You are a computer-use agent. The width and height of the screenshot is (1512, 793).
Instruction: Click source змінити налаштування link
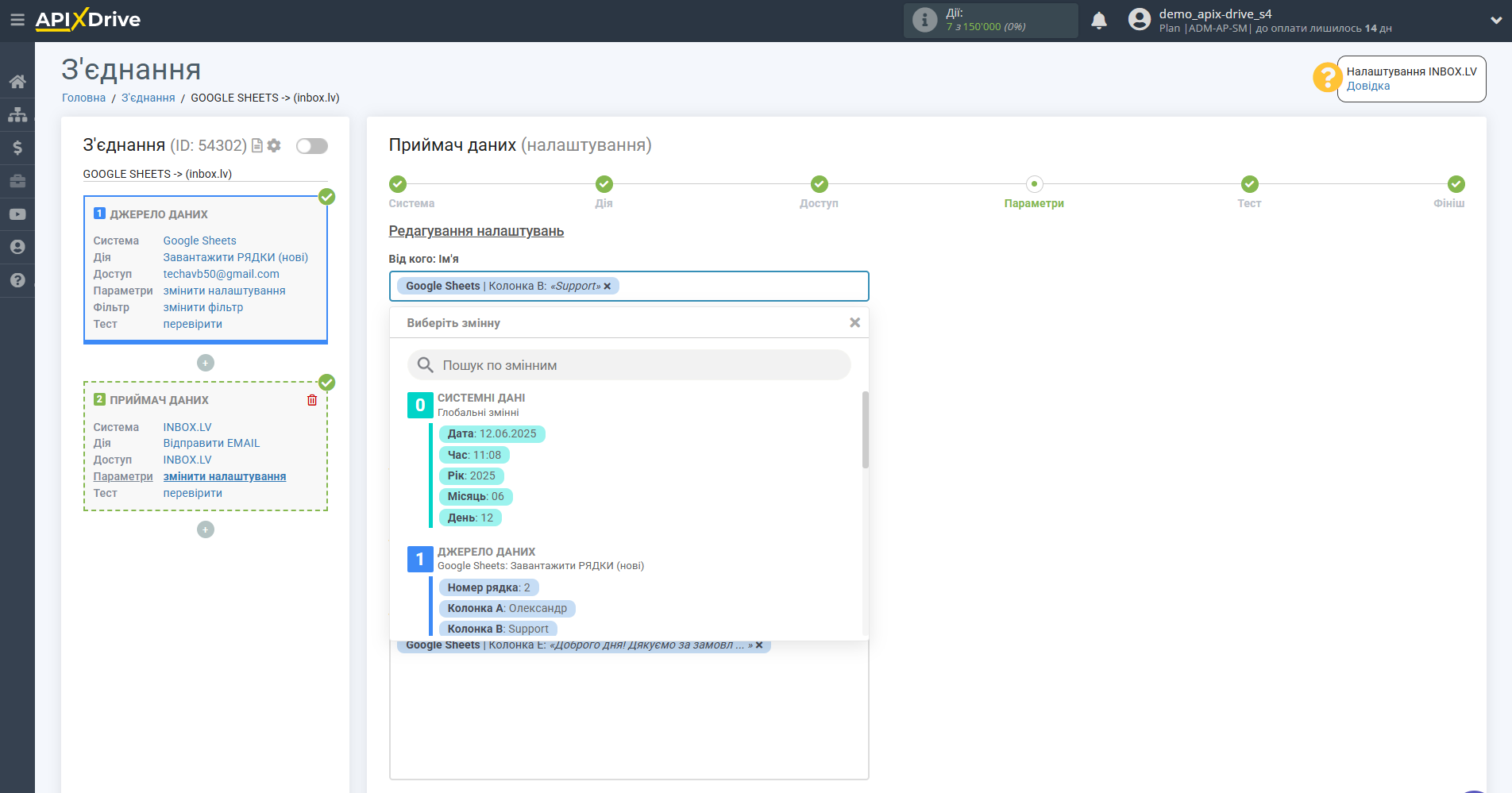pos(224,291)
